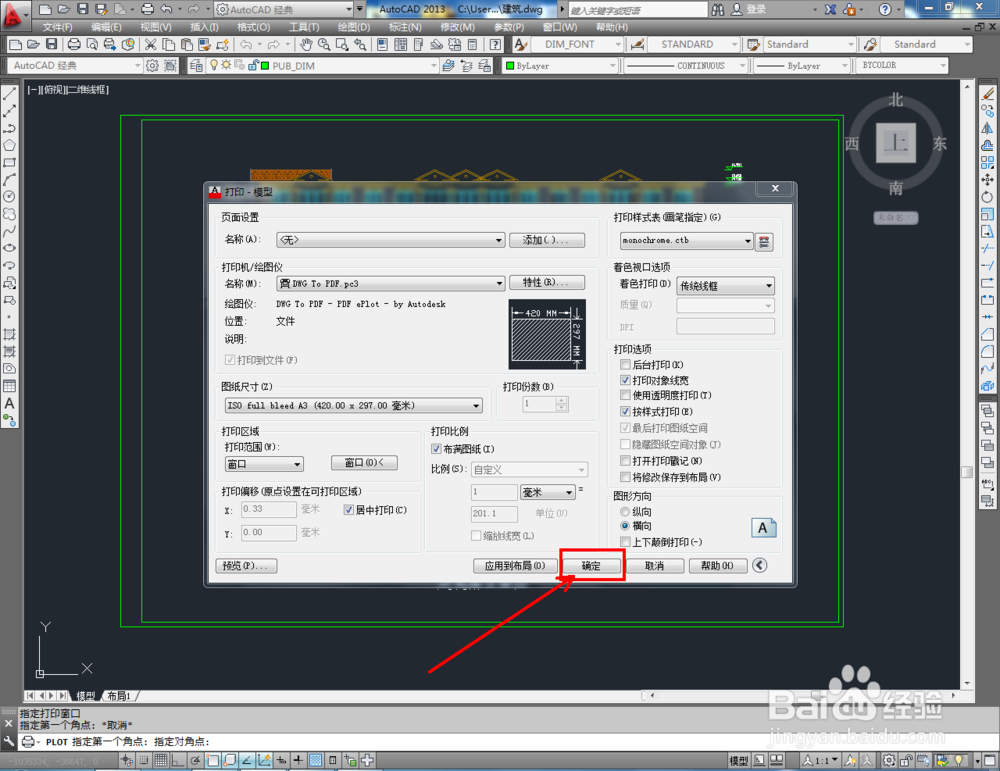Click the Zoom Realtime magnifier icon
This screenshot has width=1000, height=771.
(324, 44)
